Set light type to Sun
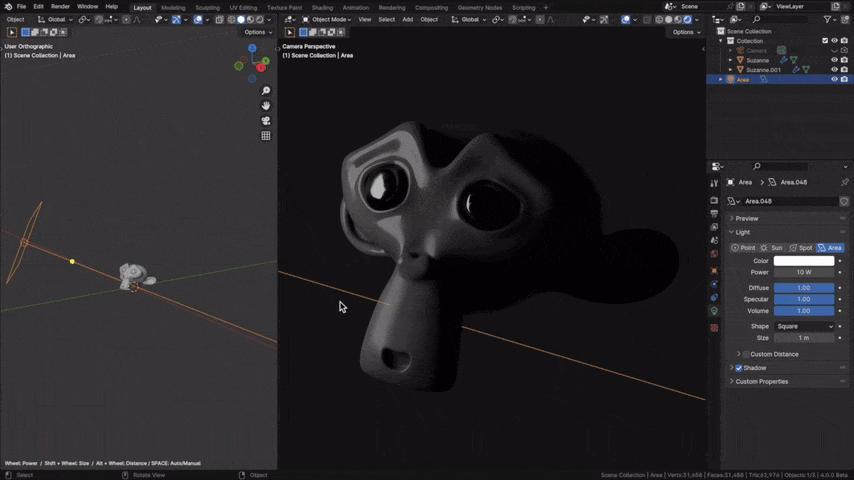This screenshot has height=480, width=854. (x=772, y=248)
